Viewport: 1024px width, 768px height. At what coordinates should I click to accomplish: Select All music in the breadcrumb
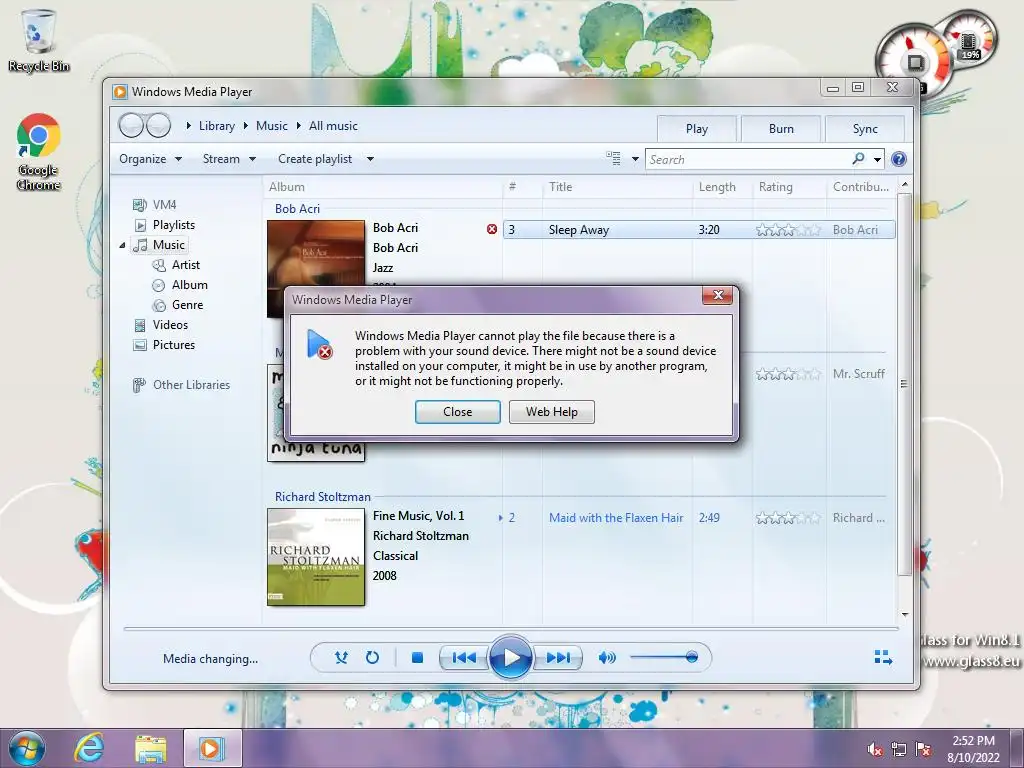point(333,126)
